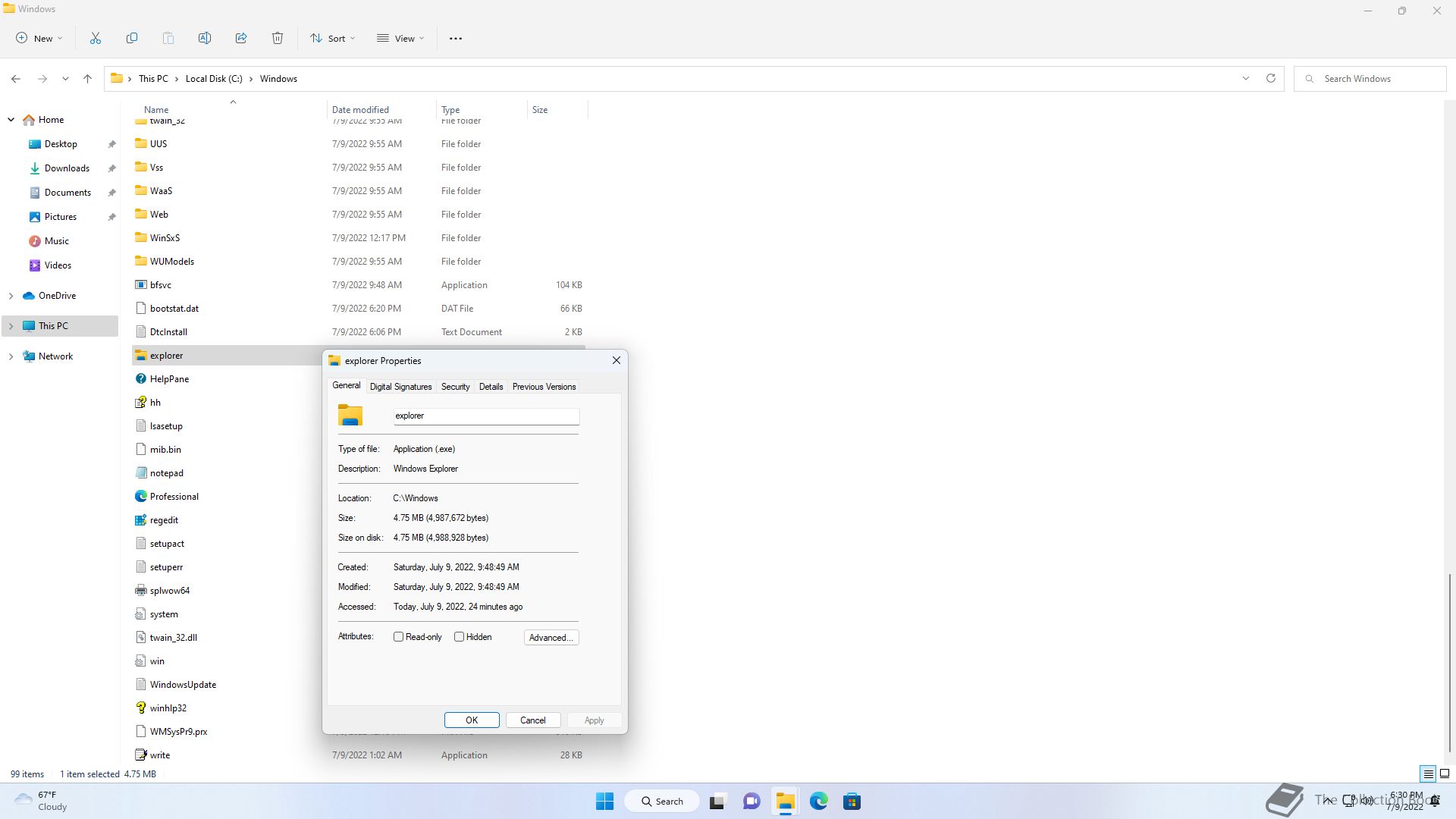Viewport: 1456px width, 819px height.
Task: Switch to large thumbnails view icon
Action: pyautogui.click(x=1445, y=774)
